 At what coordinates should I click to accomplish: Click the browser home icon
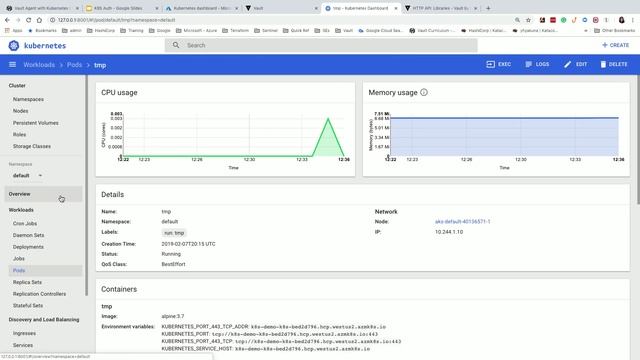pyautogui.click(x=39, y=20)
